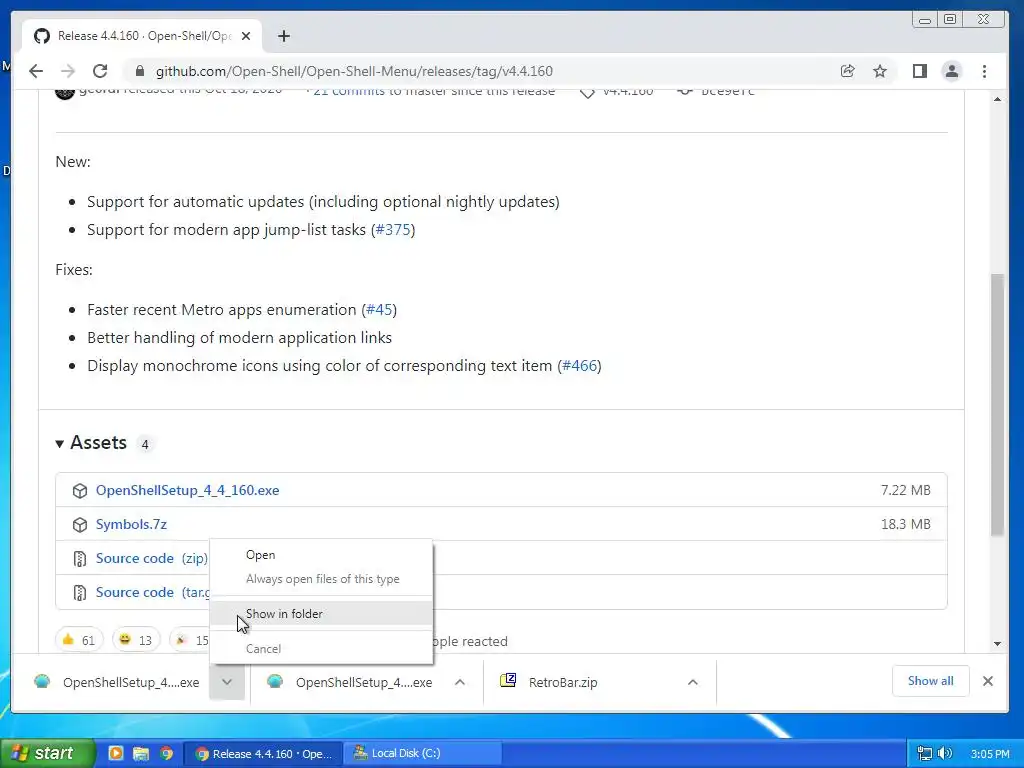Download the Symbols.7z asset
Viewport: 1024px width, 768px height.
(131, 524)
